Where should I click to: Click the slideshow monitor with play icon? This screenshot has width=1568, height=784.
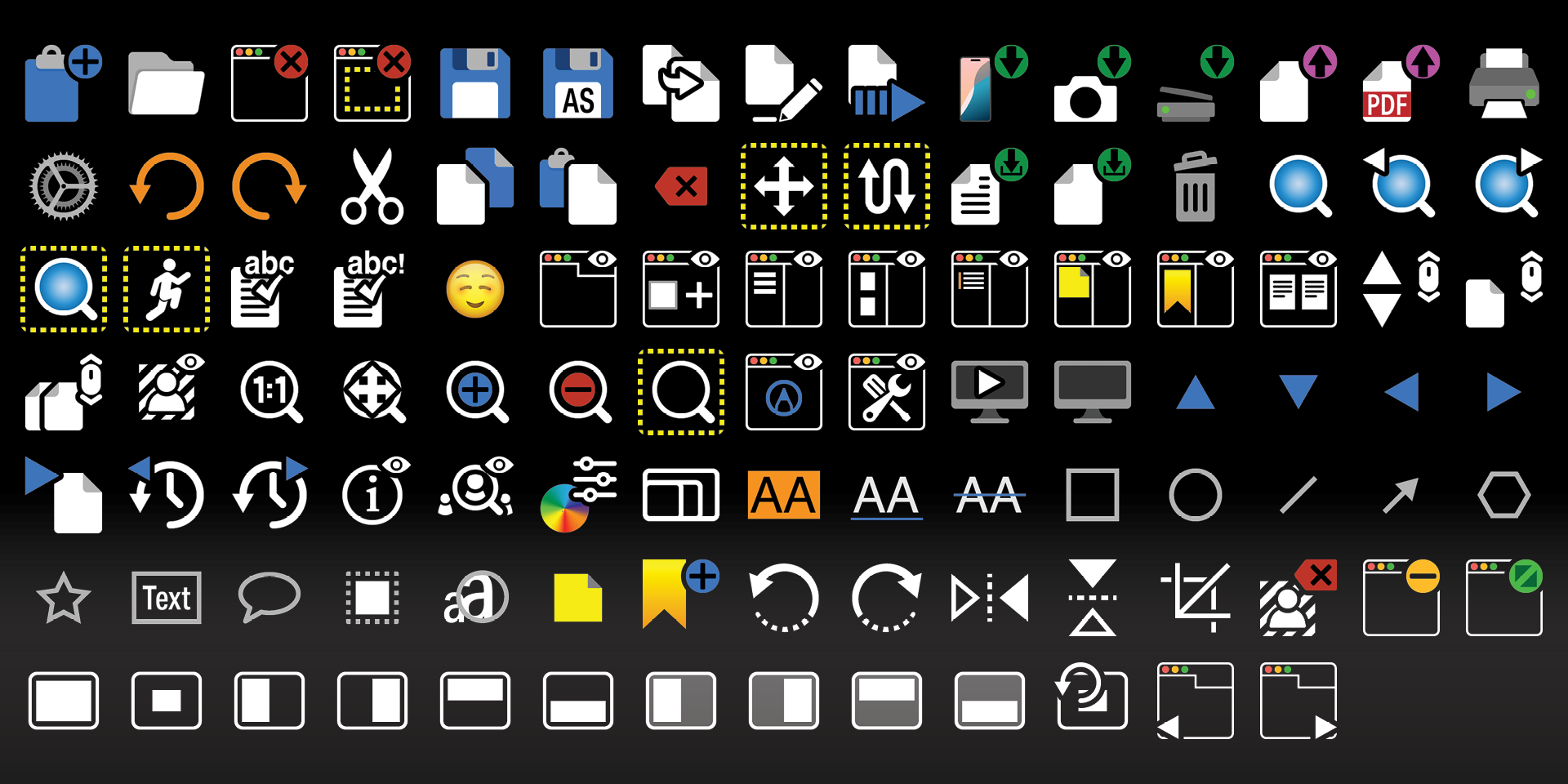point(990,392)
